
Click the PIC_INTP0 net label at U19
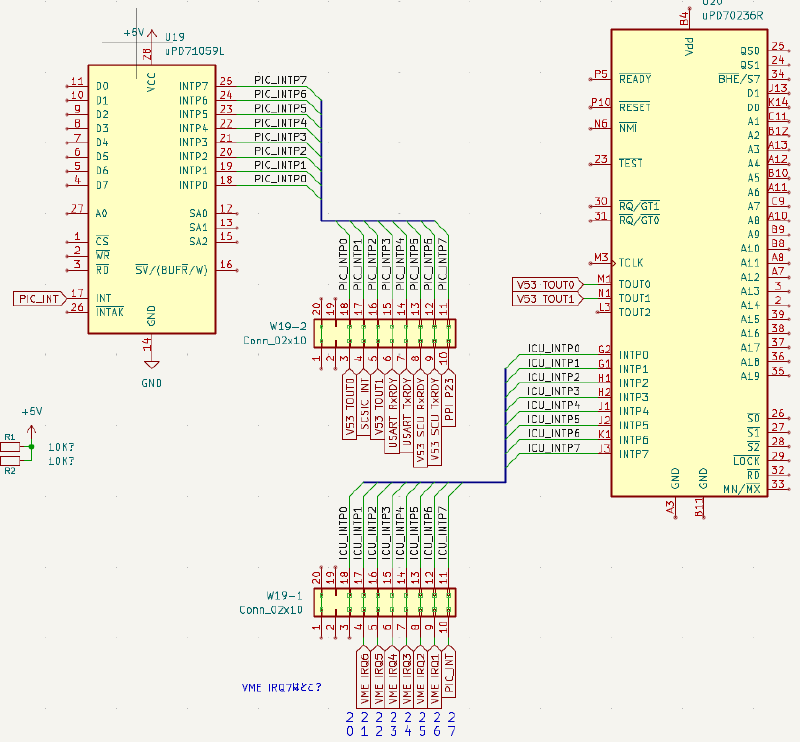(x=279, y=178)
